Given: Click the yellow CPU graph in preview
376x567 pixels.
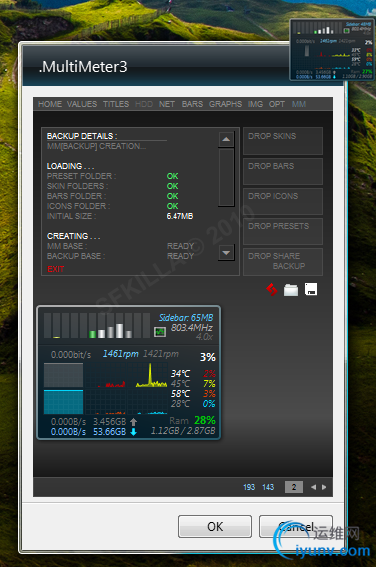Looking at the screenshot, I should pos(151,376).
